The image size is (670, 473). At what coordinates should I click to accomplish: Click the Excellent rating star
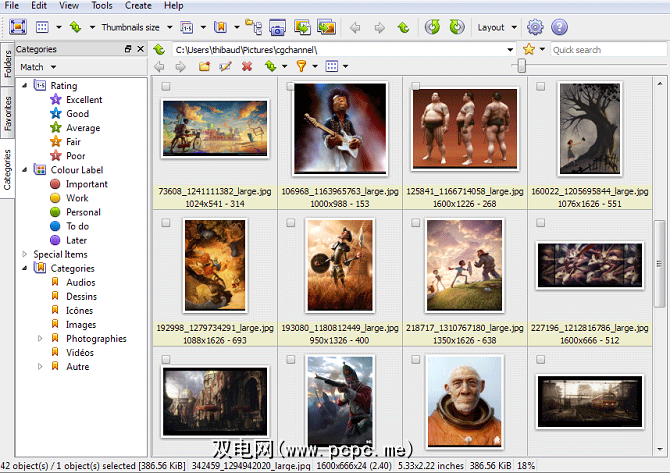(56, 100)
